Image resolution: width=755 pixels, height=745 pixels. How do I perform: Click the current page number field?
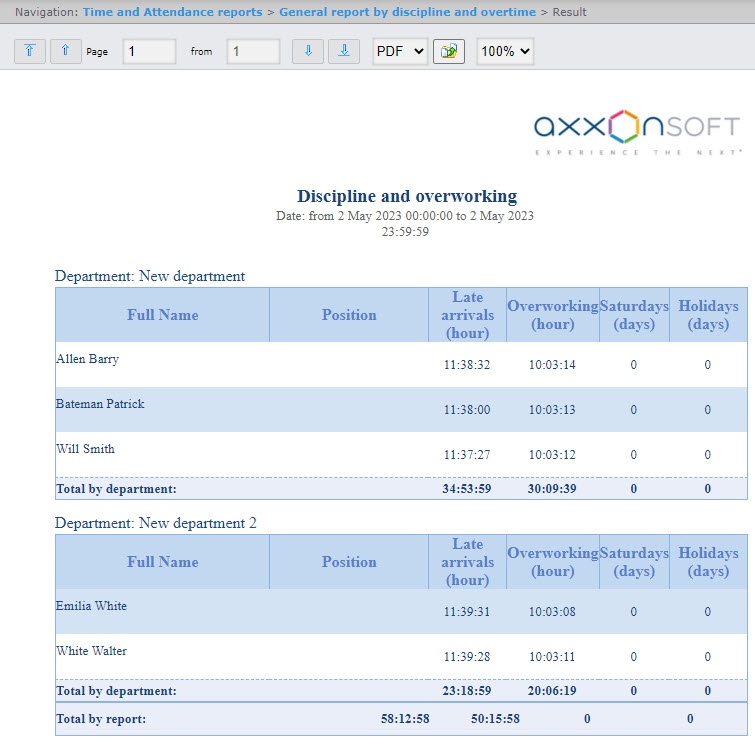pyautogui.click(x=149, y=52)
